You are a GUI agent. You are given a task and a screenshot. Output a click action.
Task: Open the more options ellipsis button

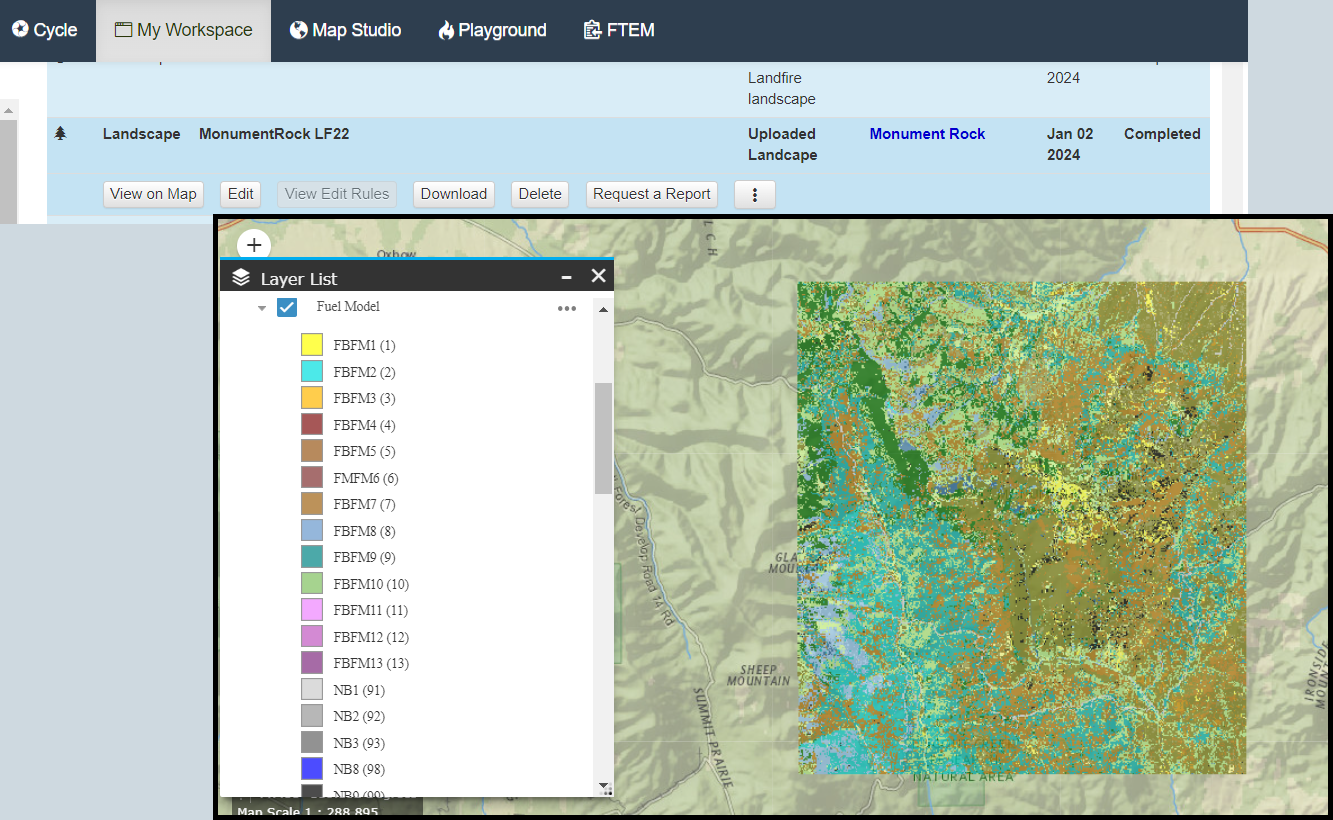[x=755, y=195]
